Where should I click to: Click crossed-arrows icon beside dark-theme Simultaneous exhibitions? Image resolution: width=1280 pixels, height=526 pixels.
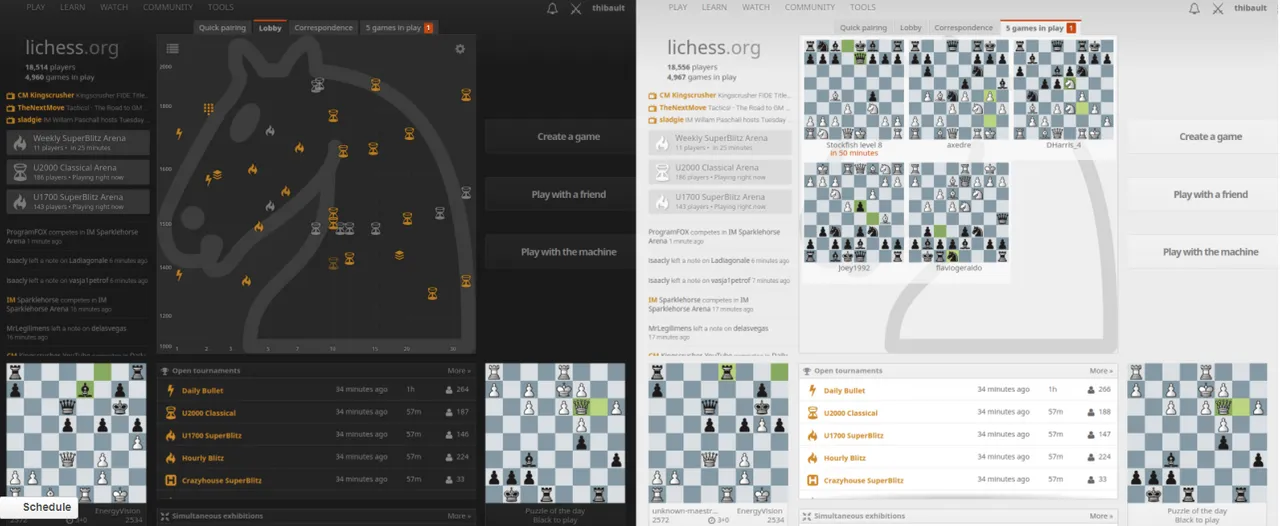(x=165, y=516)
